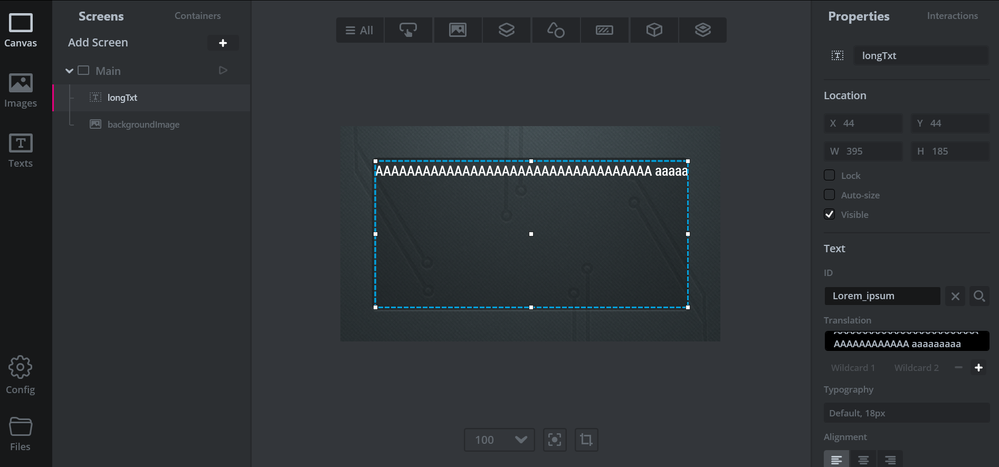
Task: Open the Custom containers group (last toolbar icon)
Action: (703, 30)
